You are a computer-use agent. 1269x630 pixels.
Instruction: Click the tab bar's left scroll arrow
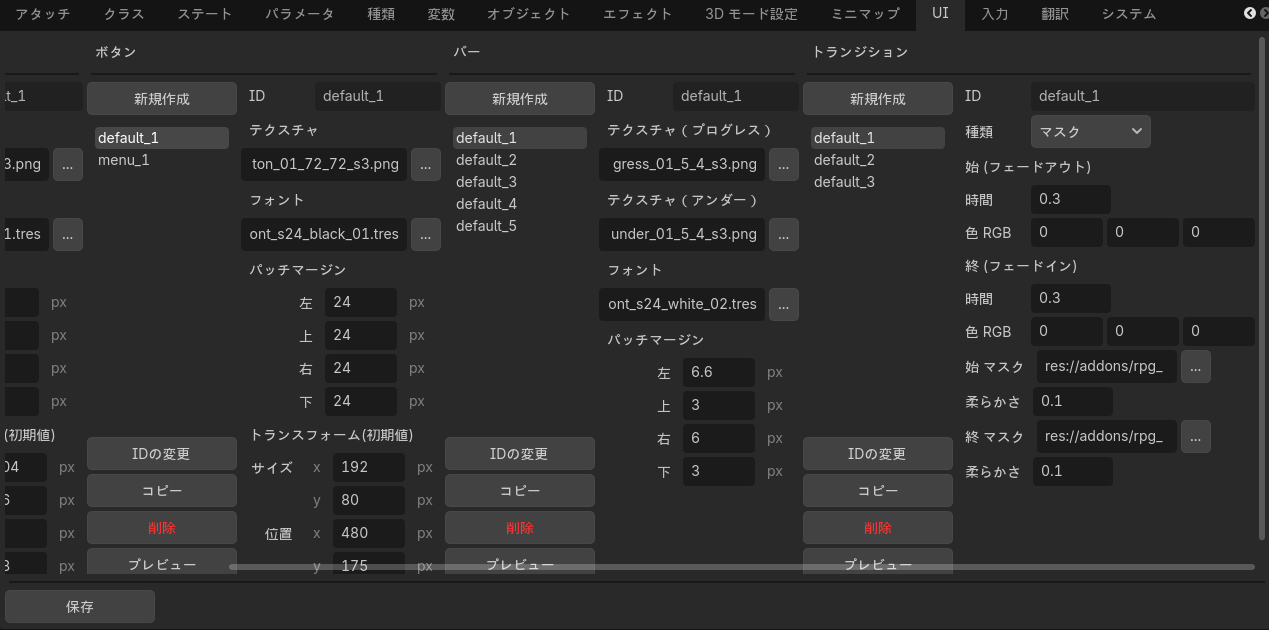pyautogui.click(x=1249, y=13)
